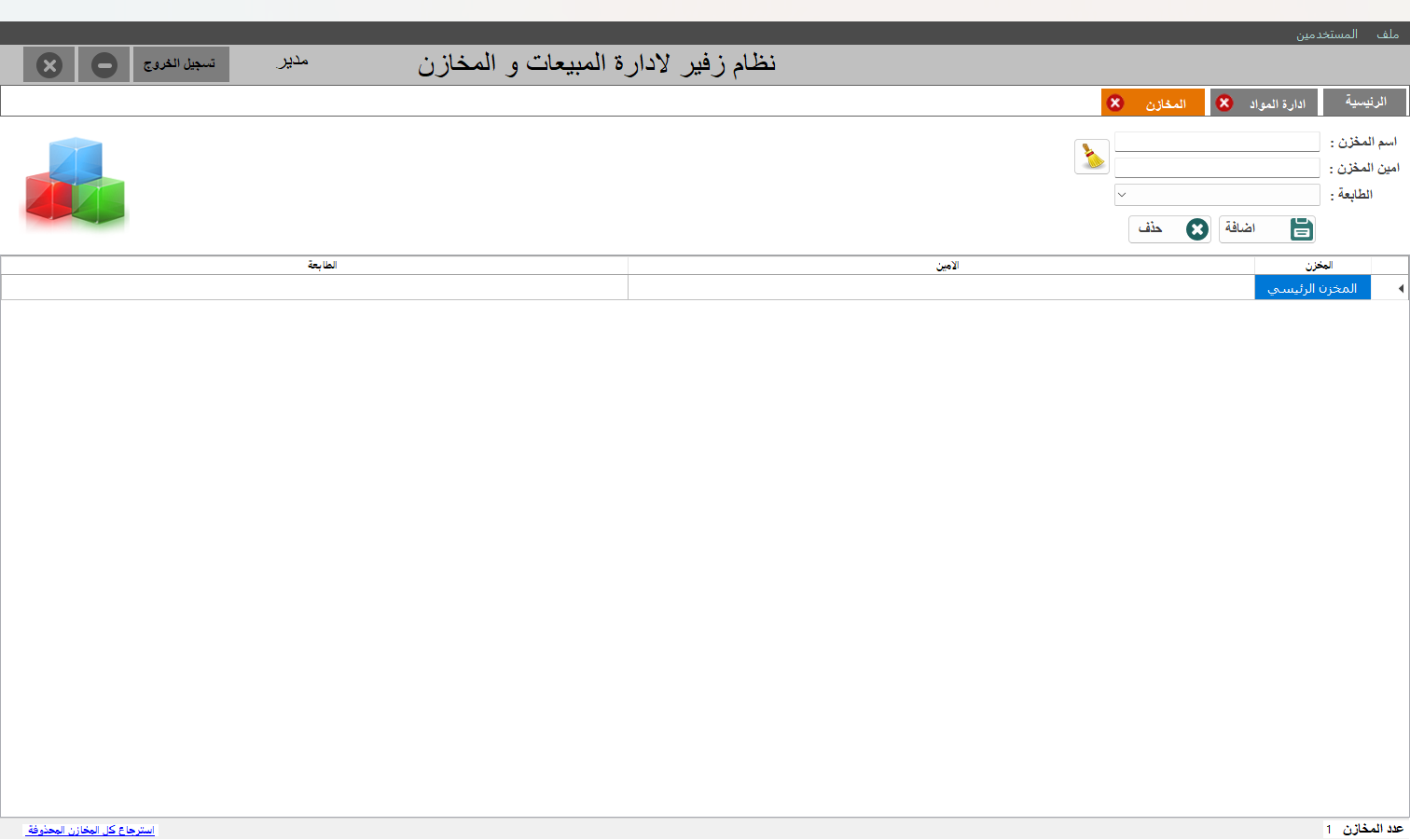
Task: Click the close X circle icon in the header
Action: coord(49,65)
